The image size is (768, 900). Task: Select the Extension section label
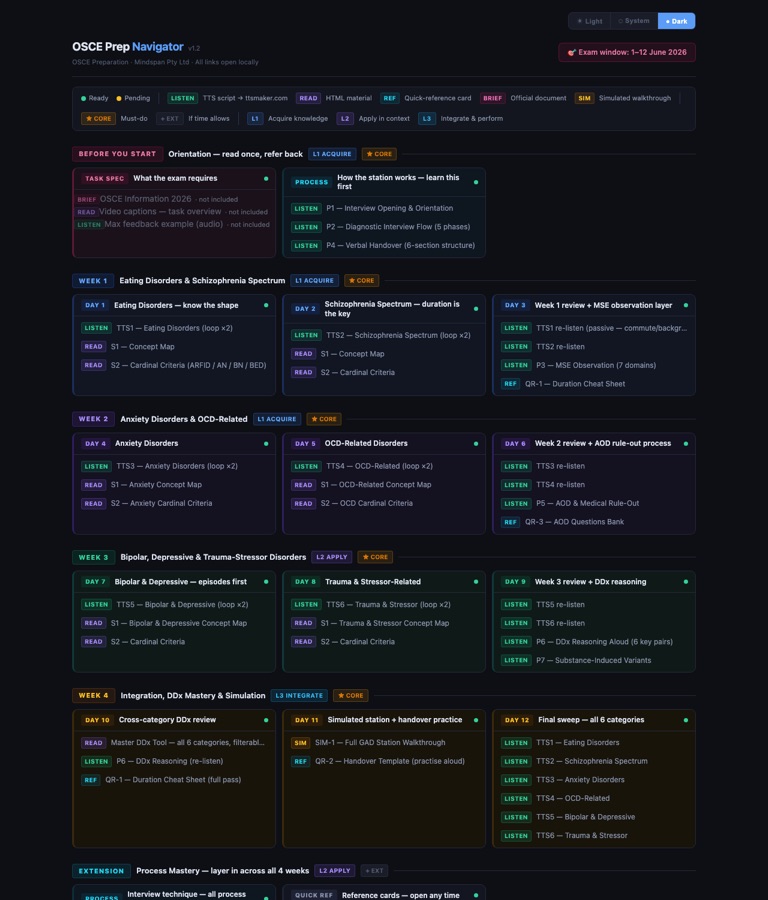(101, 871)
